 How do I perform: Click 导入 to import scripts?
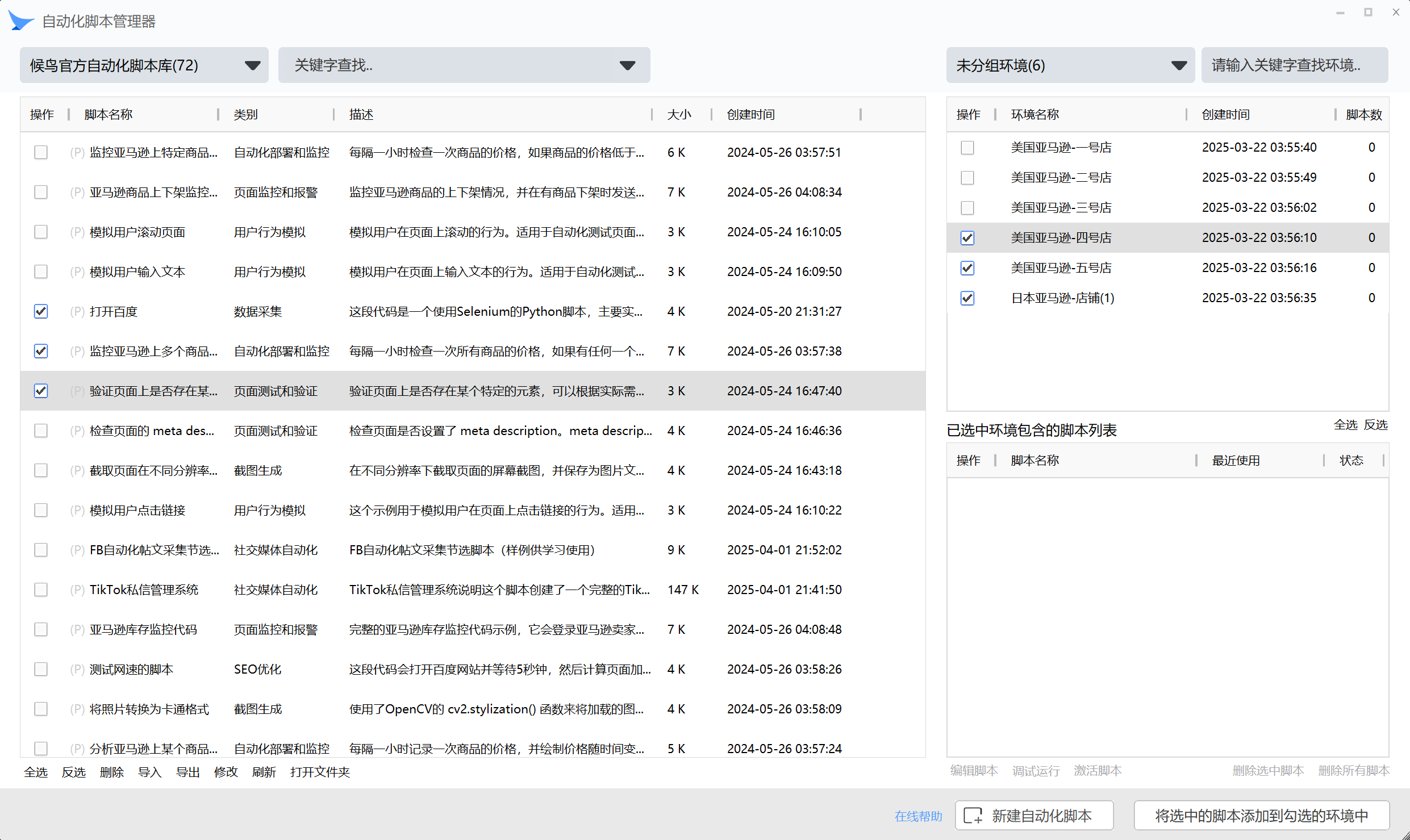pyautogui.click(x=150, y=772)
